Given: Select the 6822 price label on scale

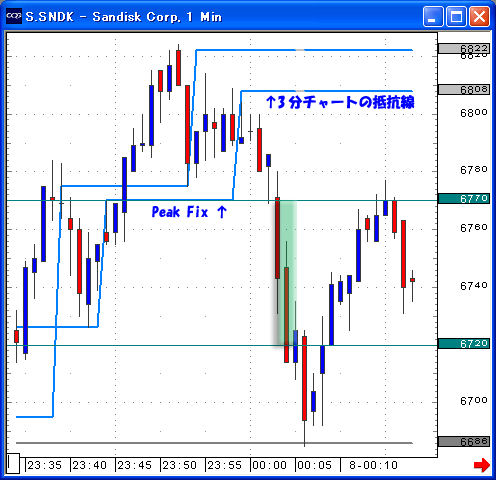Looking at the screenshot, I should (464, 49).
